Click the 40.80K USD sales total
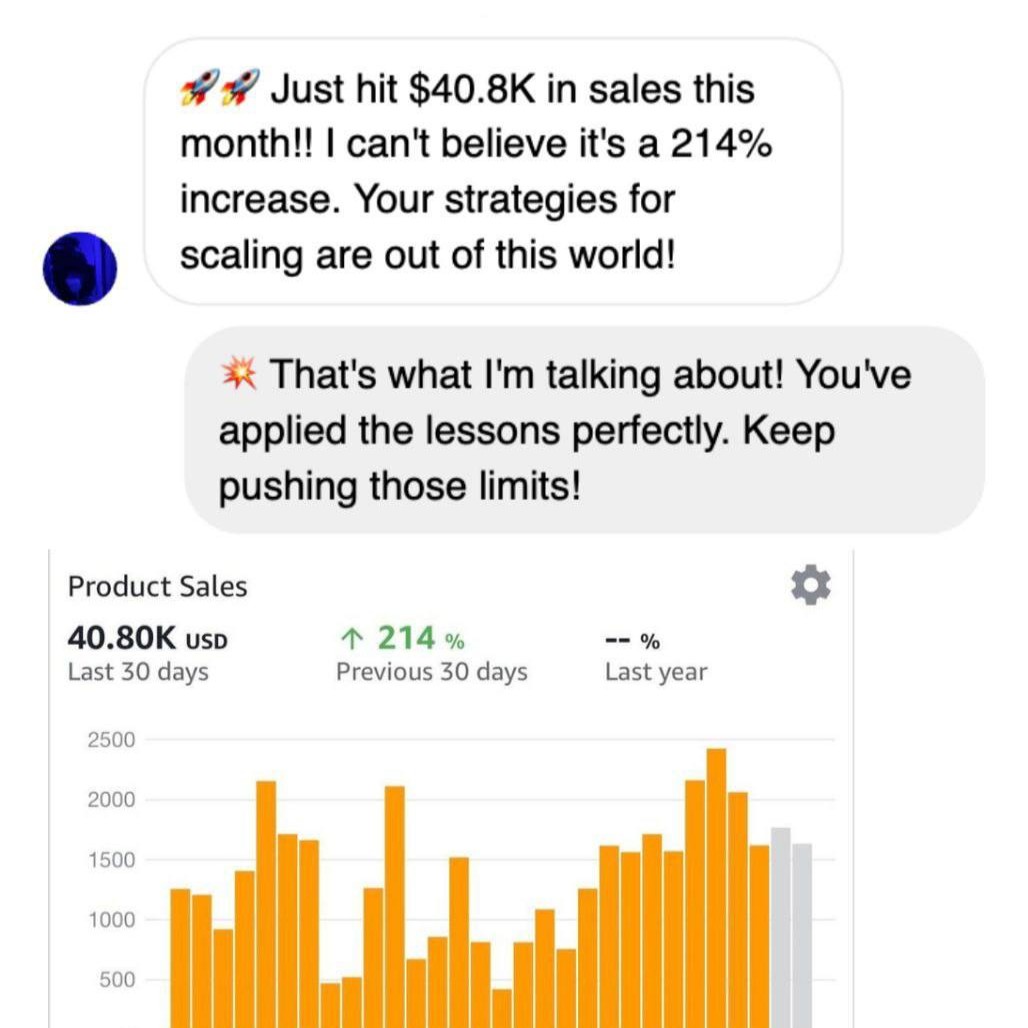 147,638
